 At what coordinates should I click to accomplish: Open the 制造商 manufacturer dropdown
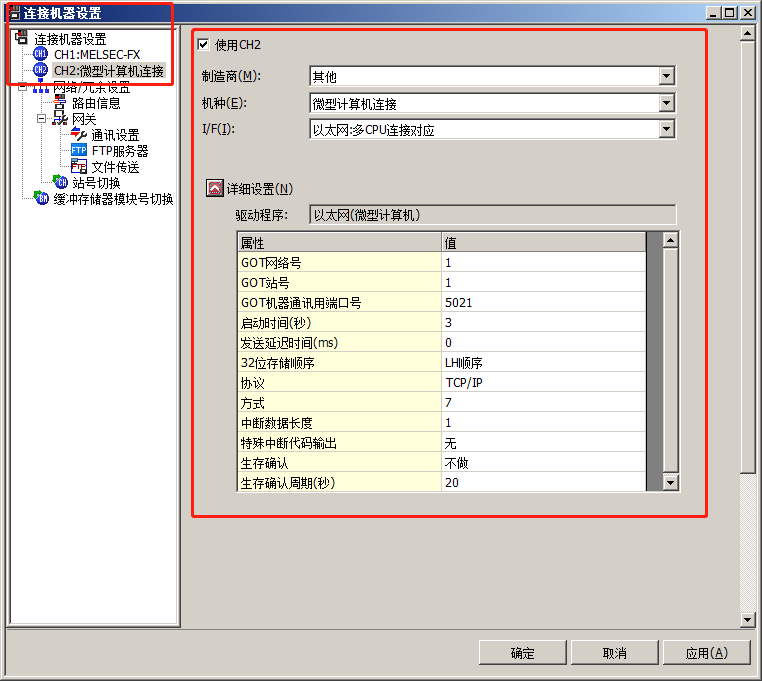[x=667, y=76]
